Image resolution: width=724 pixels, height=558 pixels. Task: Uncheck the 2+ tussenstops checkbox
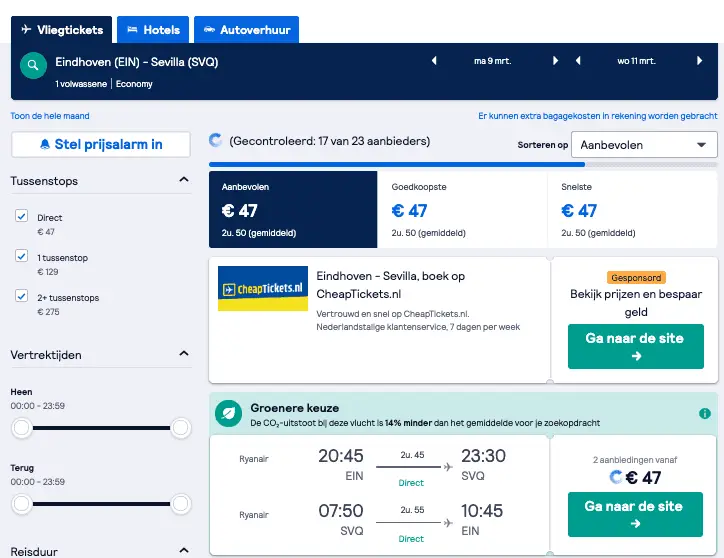21,296
